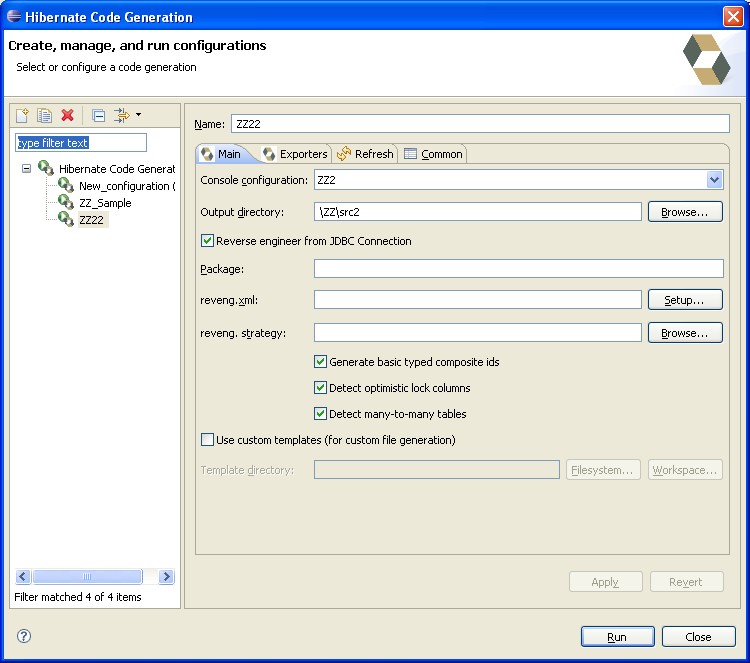Open the Refresh tab
Screen dimensions: 750x663
366,154
